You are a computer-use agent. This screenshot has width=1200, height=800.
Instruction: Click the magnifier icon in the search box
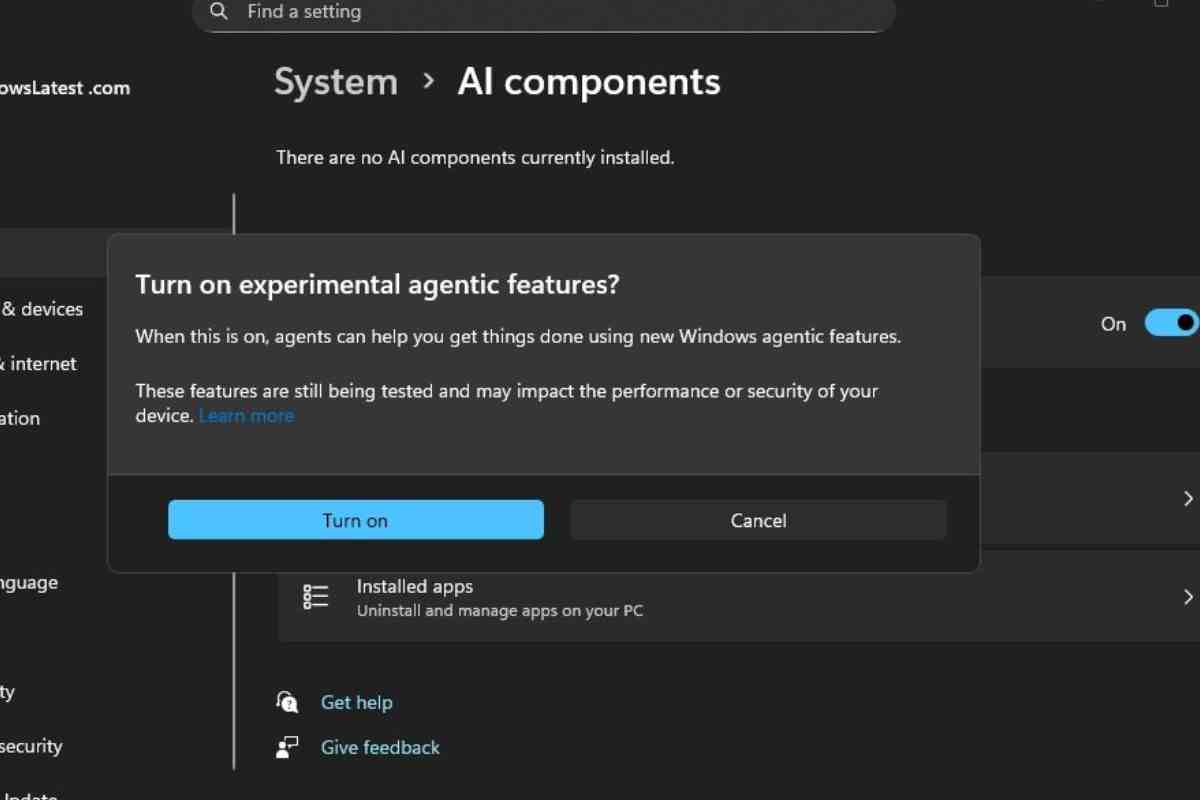point(219,12)
